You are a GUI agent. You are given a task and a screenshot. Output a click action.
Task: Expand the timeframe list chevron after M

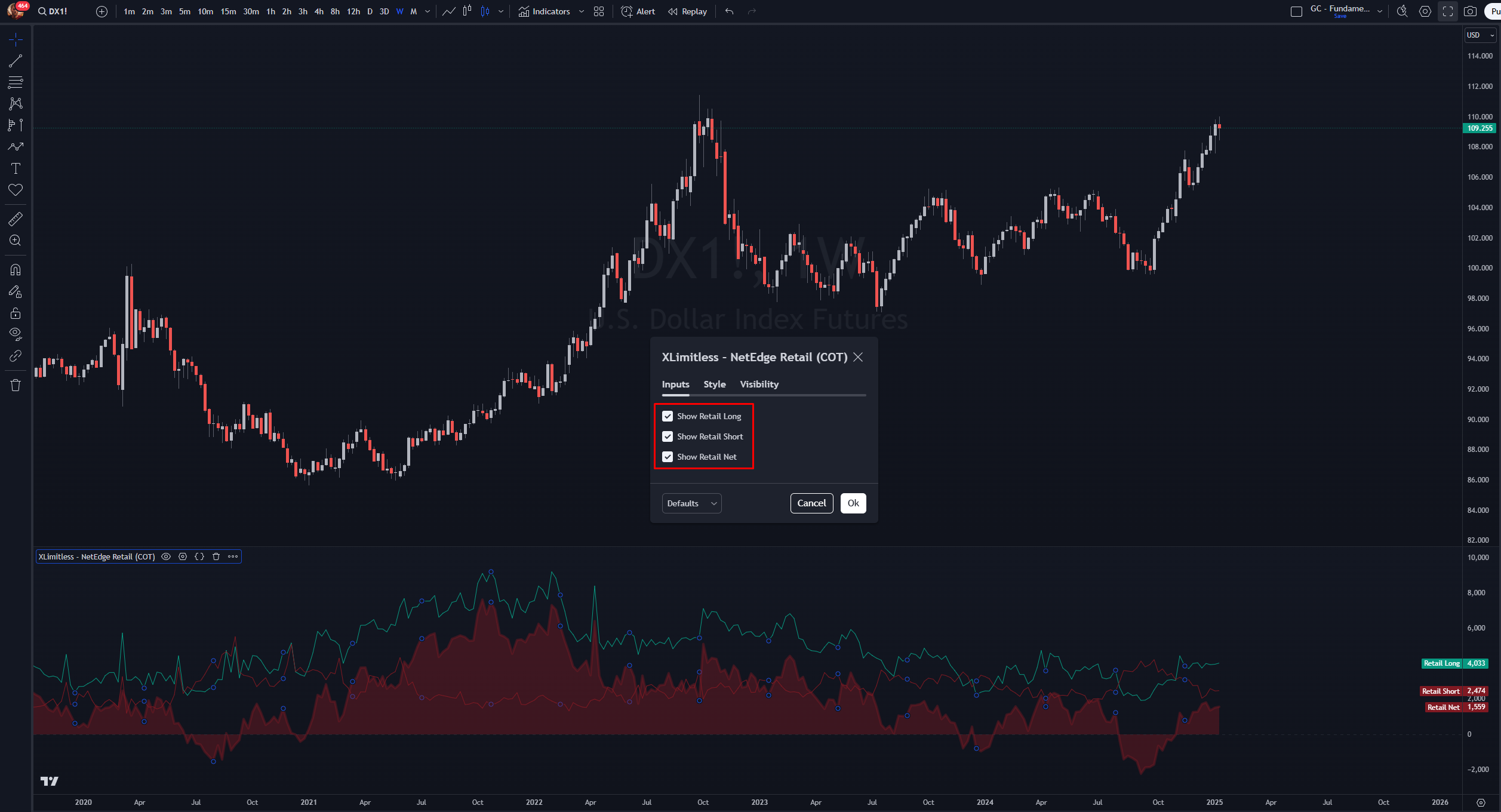[427, 11]
